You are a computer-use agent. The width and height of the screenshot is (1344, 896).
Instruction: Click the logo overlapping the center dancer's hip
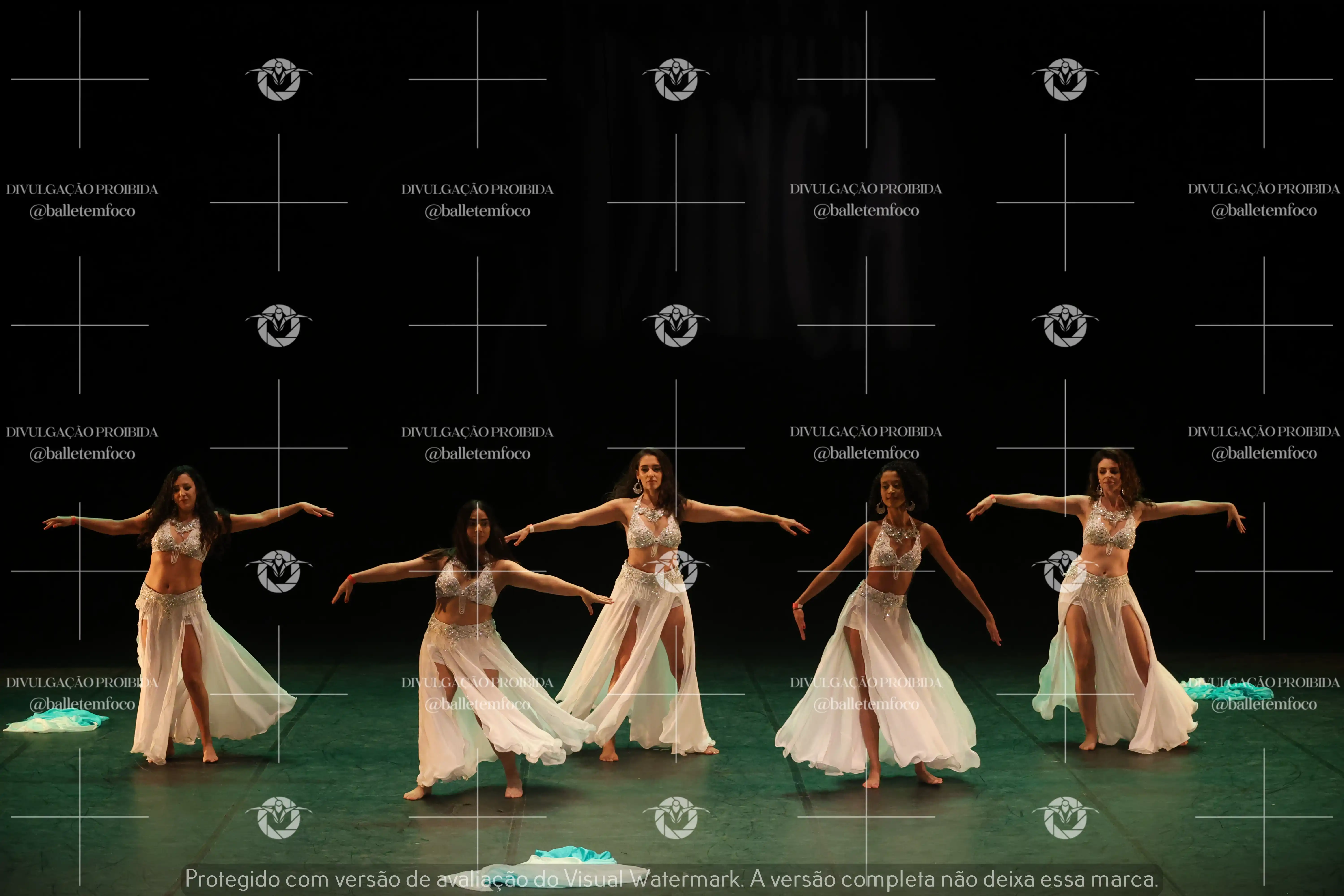coord(676,571)
